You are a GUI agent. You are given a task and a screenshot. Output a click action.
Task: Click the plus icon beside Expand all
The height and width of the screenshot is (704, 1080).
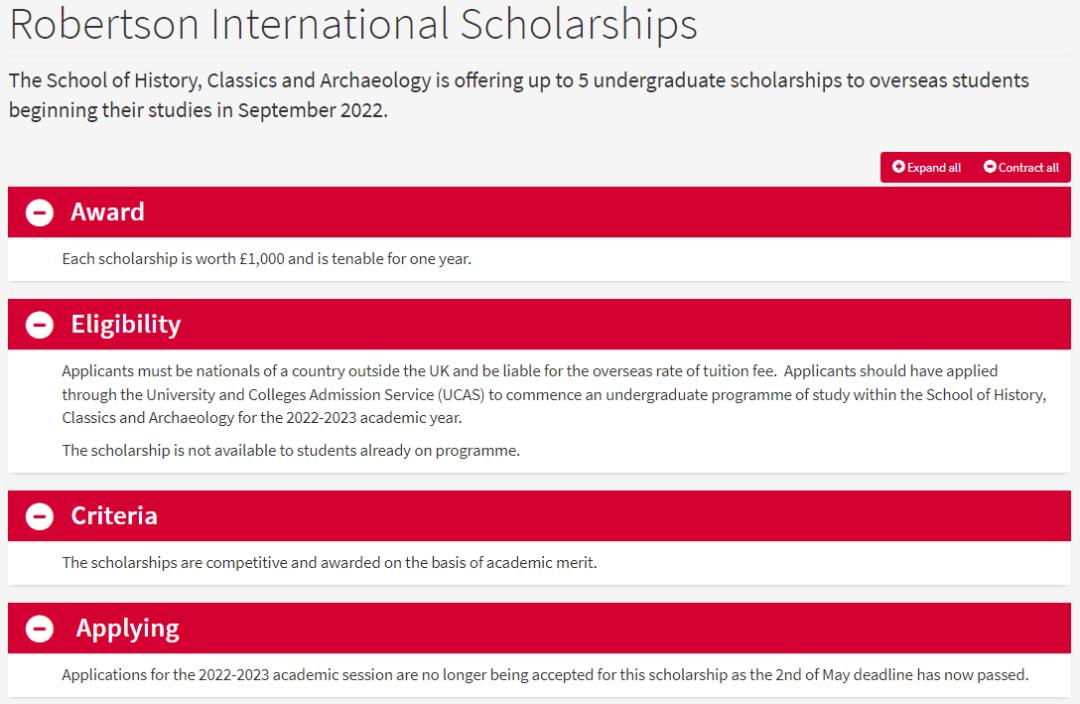pyautogui.click(x=898, y=167)
